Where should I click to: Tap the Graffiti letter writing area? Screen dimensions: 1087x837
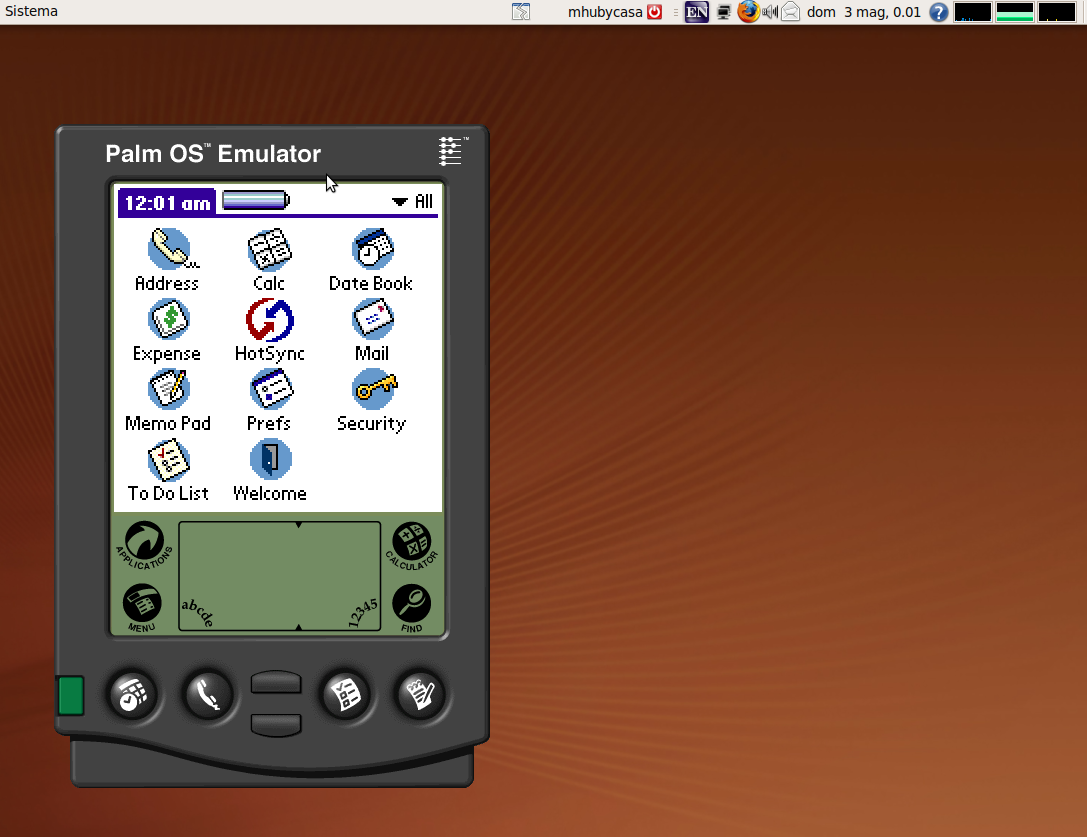[x=238, y=576]
